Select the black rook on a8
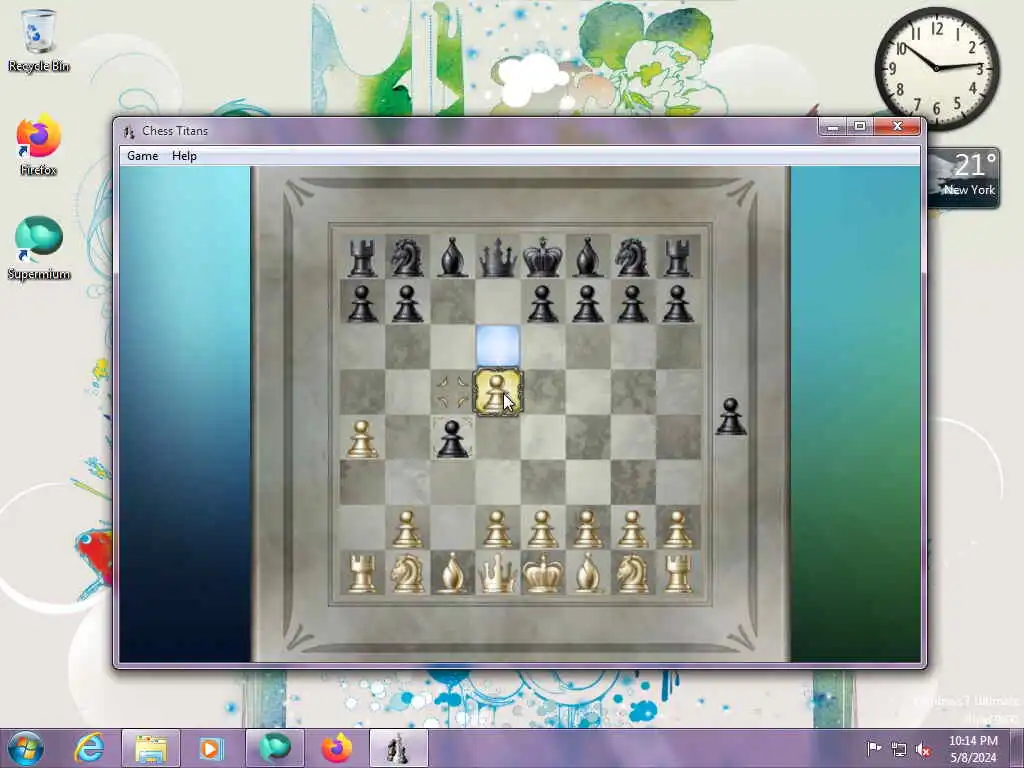 tap(362, 257)
